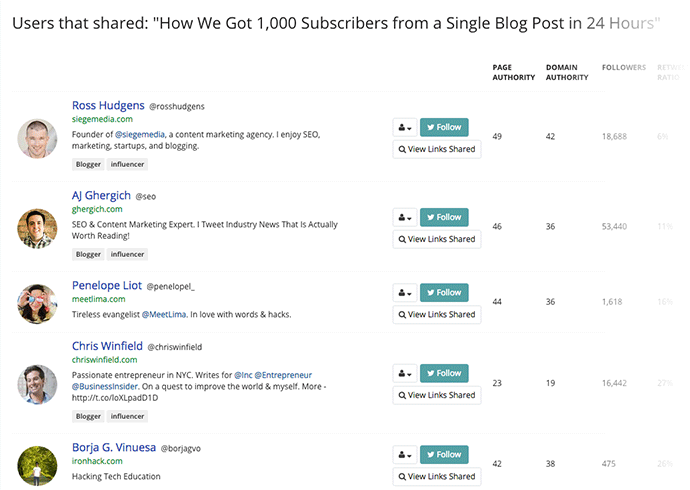690x490 pixels.
Task: Open the siegemedia.com website link
Action: pos(102,119)
